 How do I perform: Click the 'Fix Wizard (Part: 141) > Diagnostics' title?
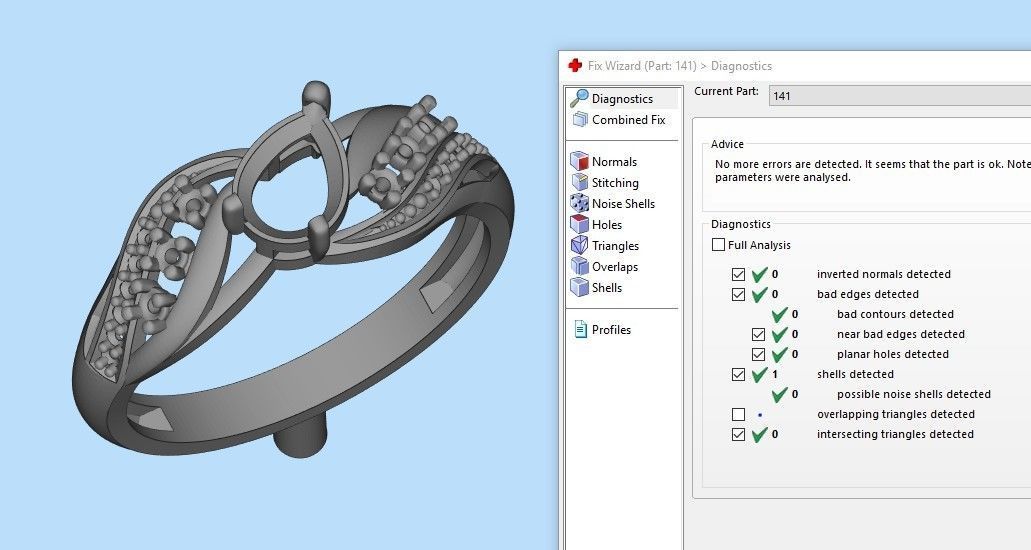point(680,66)
